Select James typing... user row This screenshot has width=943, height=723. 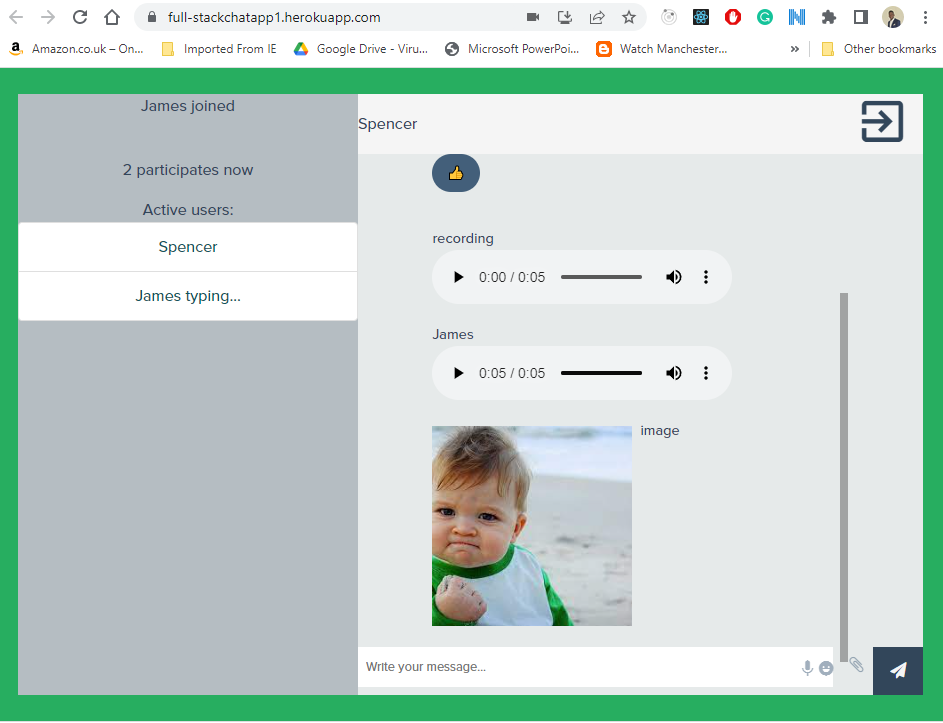click(x=188, y=296)
